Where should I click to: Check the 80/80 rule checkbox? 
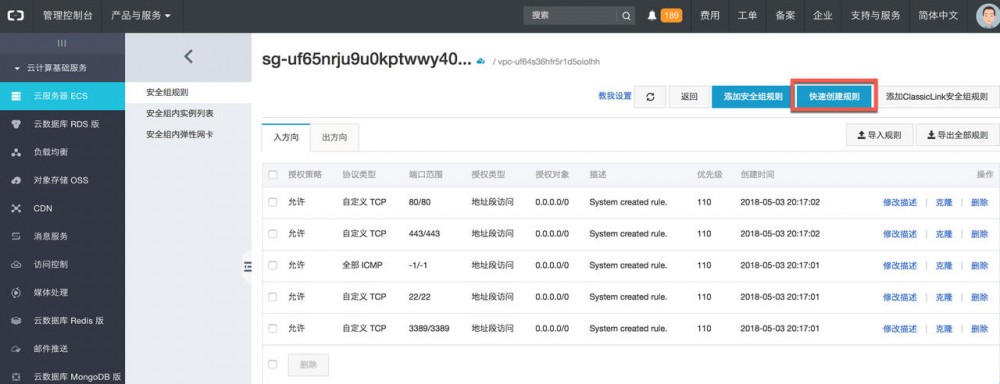[x=273, y=202]
